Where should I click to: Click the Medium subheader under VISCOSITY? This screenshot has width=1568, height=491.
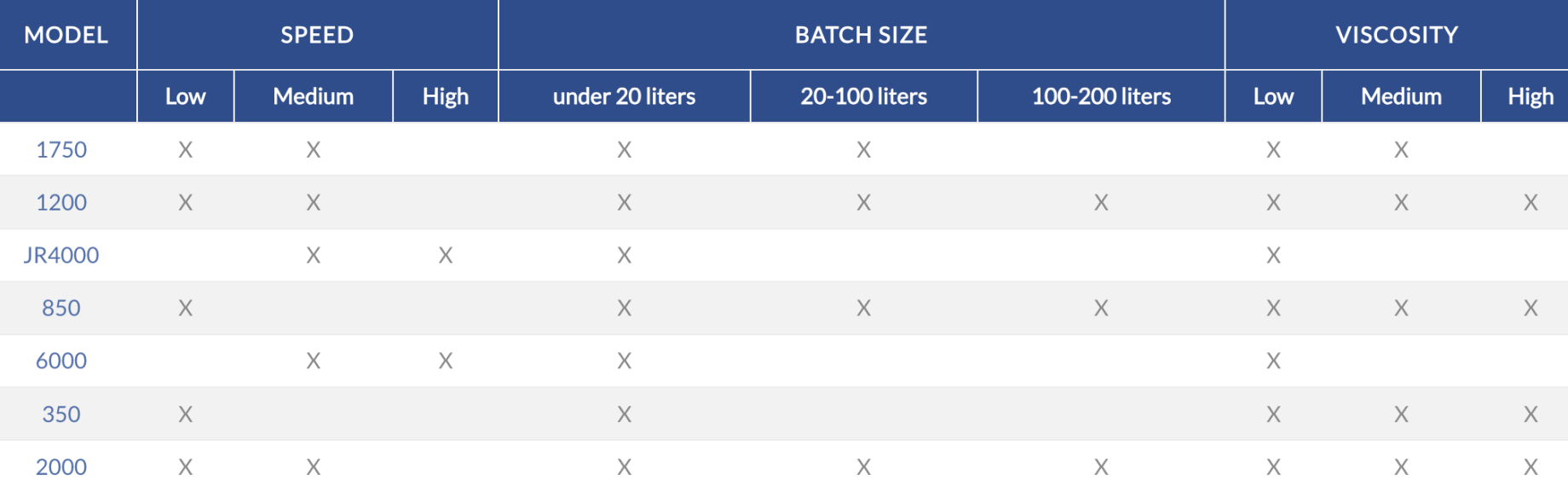click(1401, 96)
